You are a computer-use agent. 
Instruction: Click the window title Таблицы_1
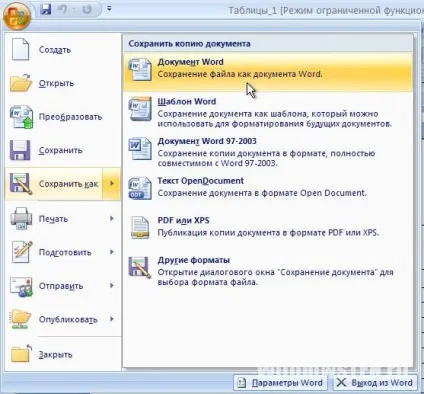(x=252, y=10)
